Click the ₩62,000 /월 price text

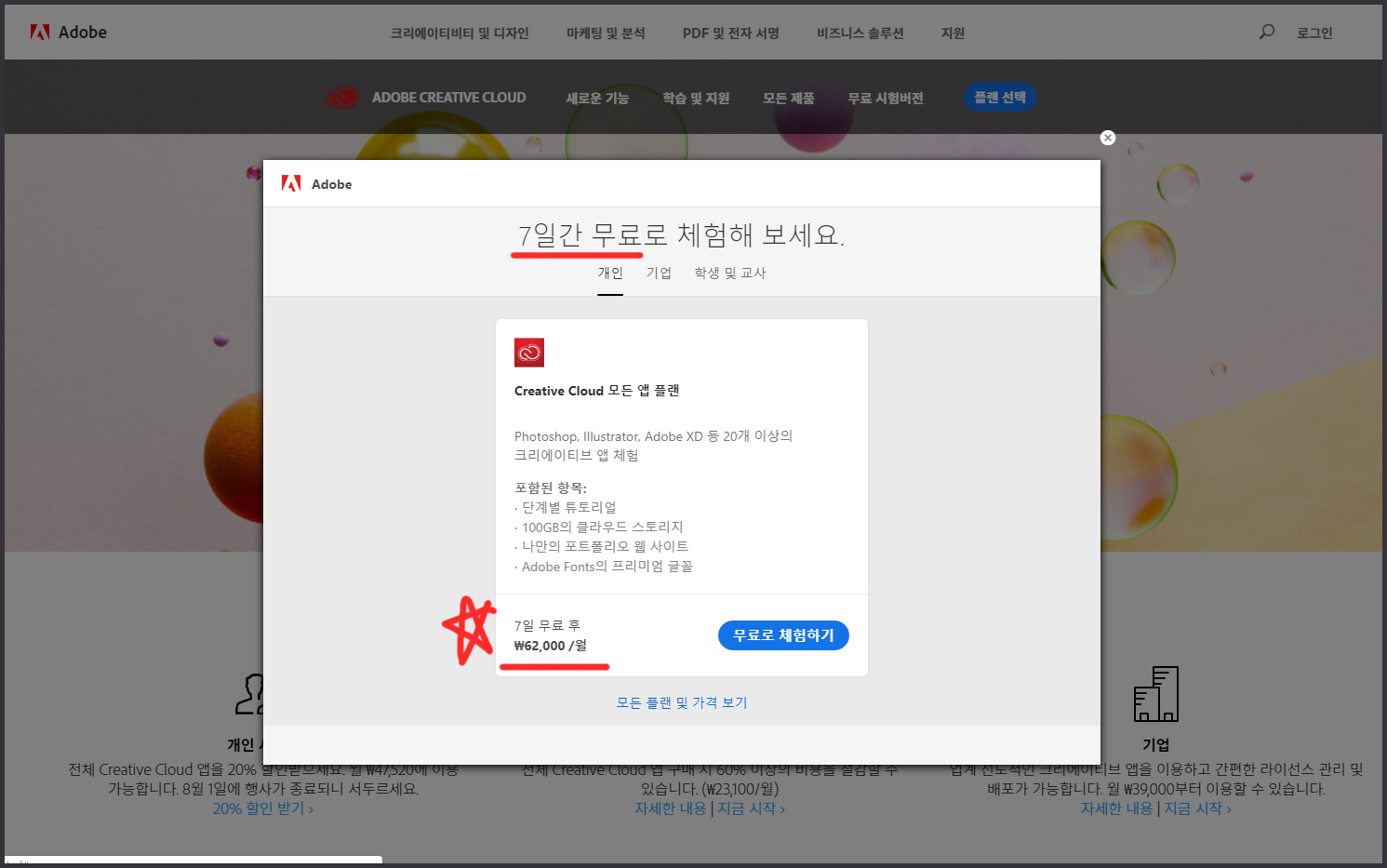(551, 646)
